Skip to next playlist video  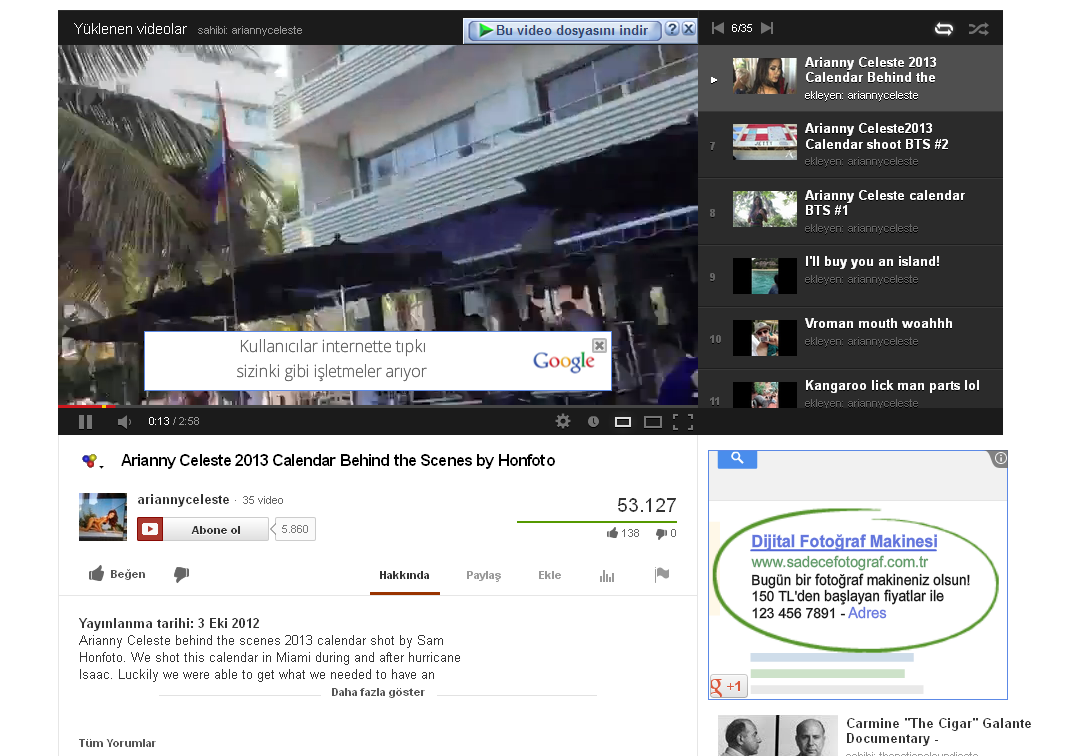(767, 28)
